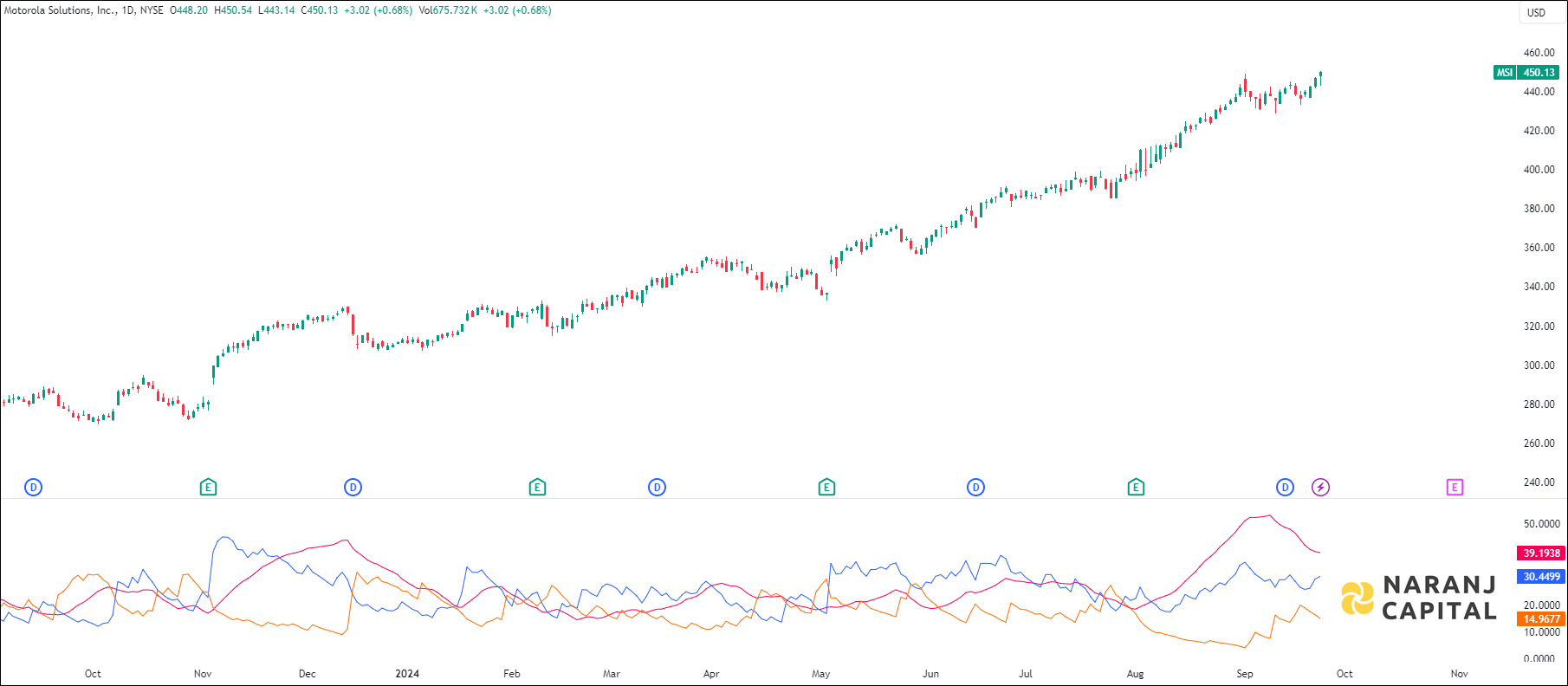The width and height of the screenshot is (1568, 686).
Task: Click the Motorola Solutions, Inc. symbol title
Action: click(x=59, y=10)
